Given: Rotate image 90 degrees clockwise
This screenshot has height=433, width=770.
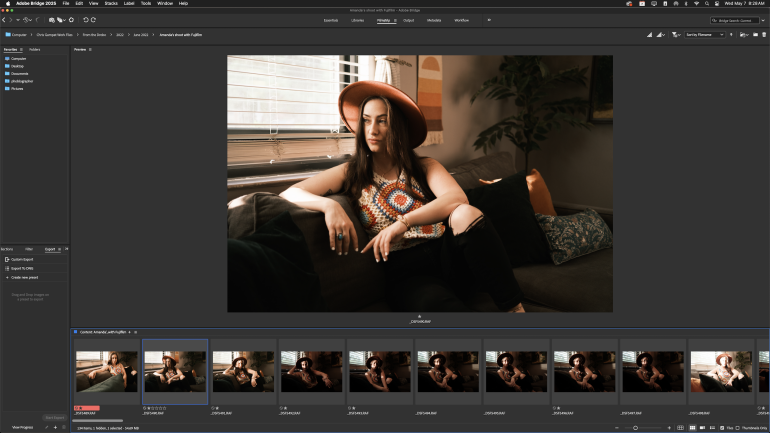Looking at the screenshot, I should coord(93,20).
